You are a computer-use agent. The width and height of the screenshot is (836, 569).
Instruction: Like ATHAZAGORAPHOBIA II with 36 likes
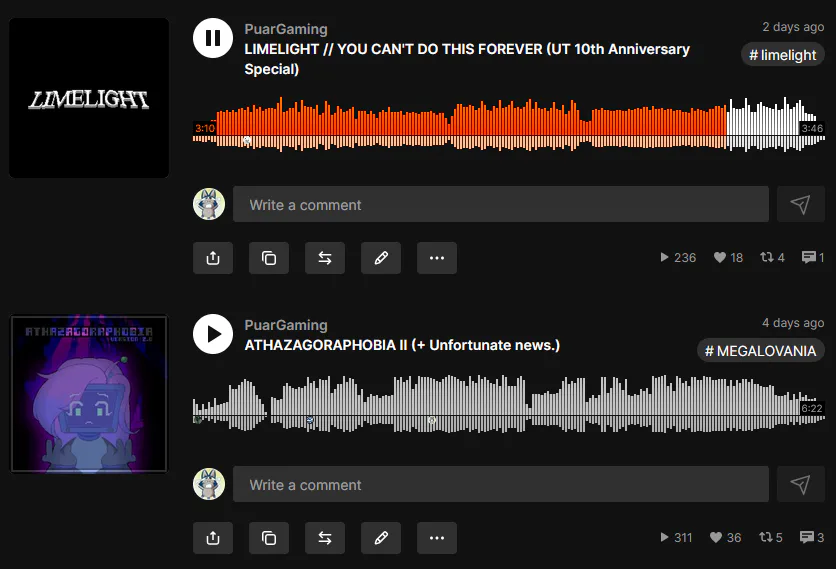click(x=725, y=538)
